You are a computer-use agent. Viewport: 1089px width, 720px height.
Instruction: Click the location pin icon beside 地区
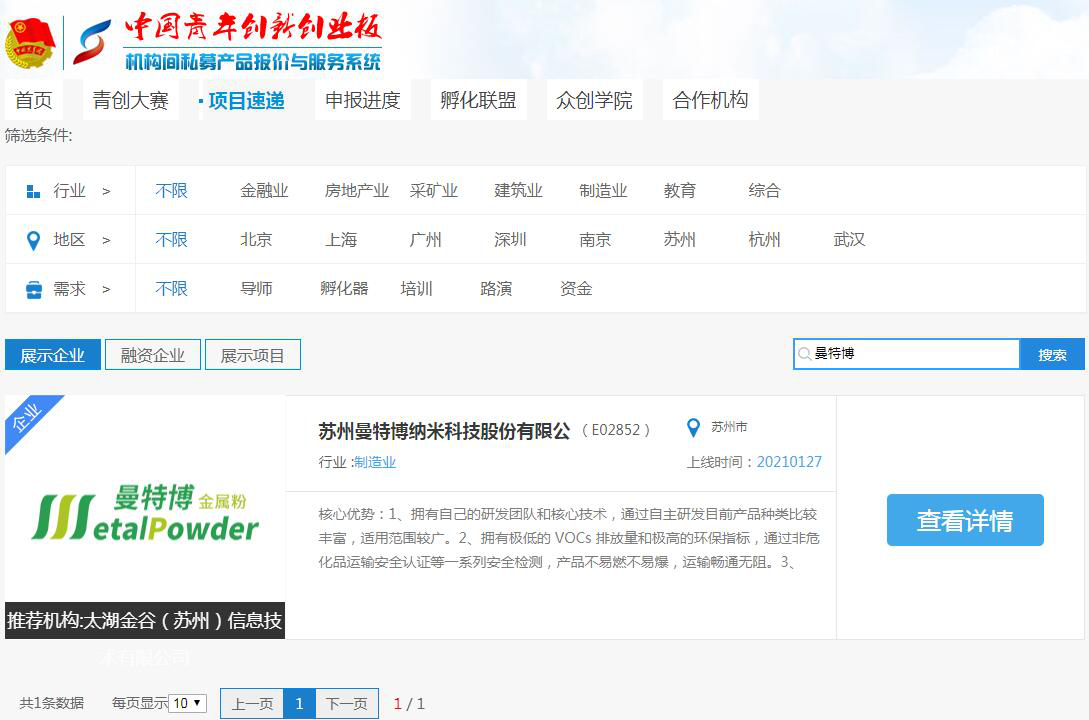35,239
